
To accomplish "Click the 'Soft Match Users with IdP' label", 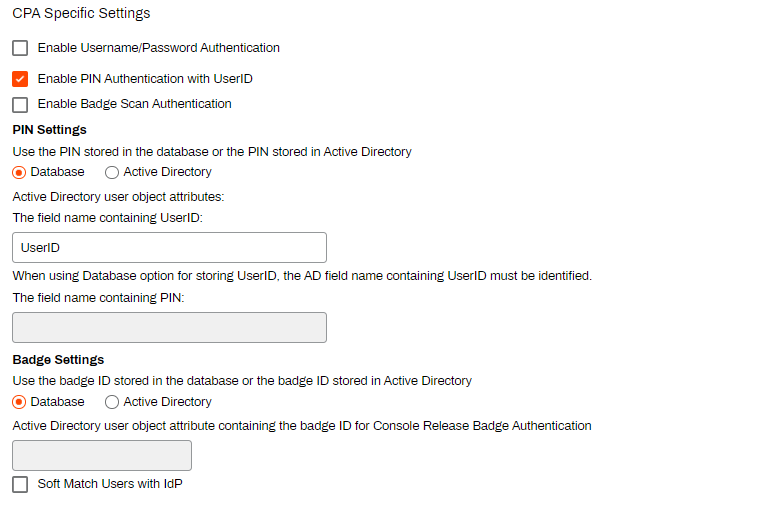I will click(x=110, y=484).
